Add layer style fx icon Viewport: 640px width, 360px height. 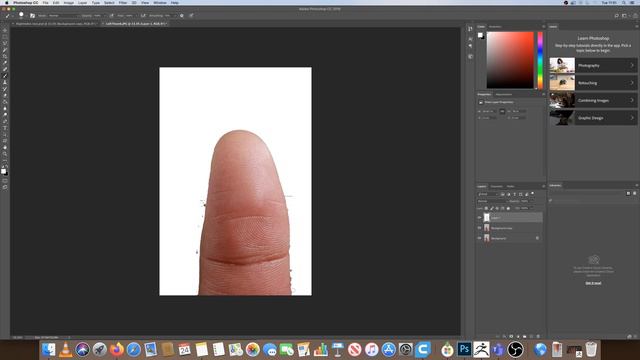[504, 336]
